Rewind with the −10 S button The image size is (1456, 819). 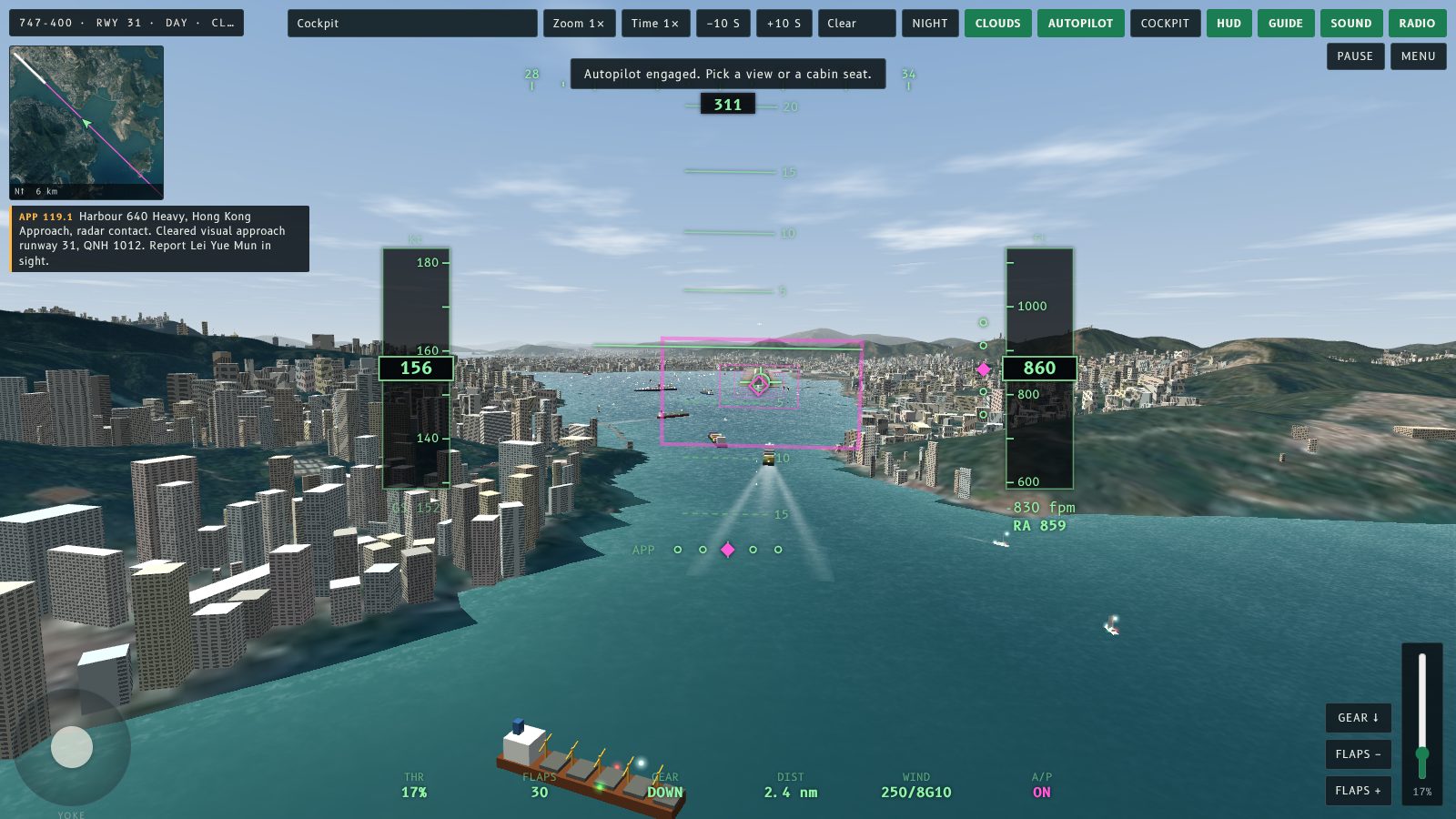(x=723, y=23)
